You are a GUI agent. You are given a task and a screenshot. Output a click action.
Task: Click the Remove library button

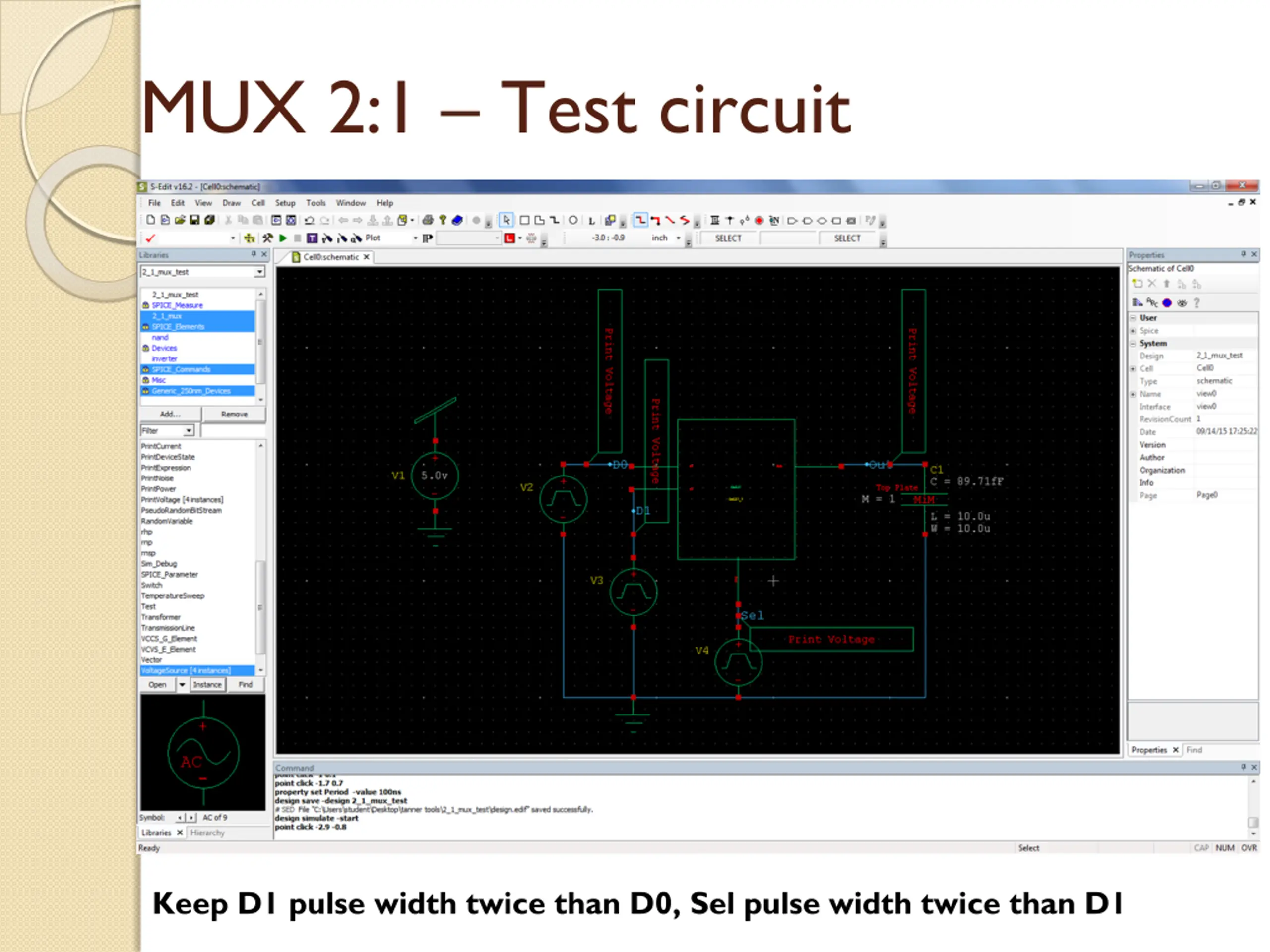(x=234, y=414)
